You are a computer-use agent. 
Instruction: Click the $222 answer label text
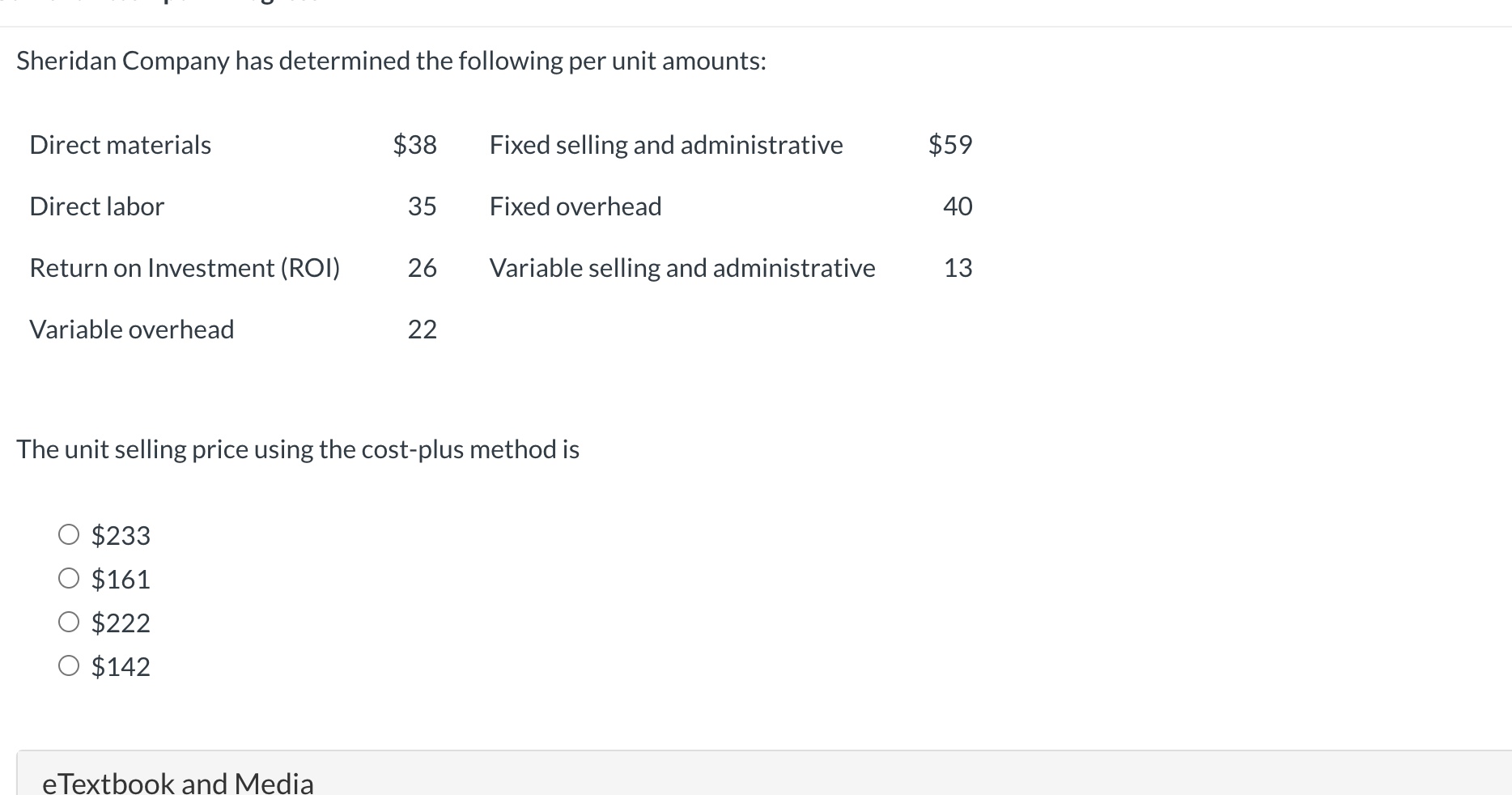coord(121,622)
